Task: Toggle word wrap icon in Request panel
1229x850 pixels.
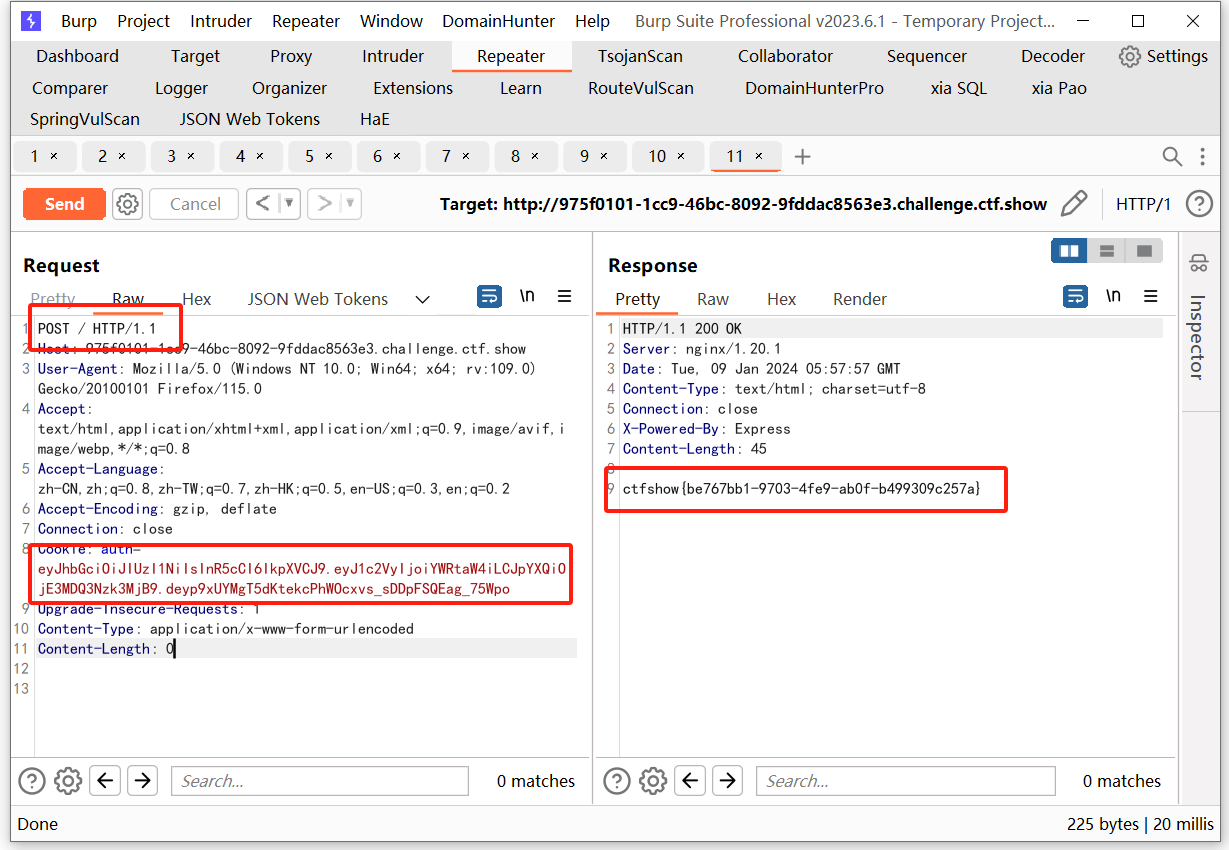Action: point(489,297)
